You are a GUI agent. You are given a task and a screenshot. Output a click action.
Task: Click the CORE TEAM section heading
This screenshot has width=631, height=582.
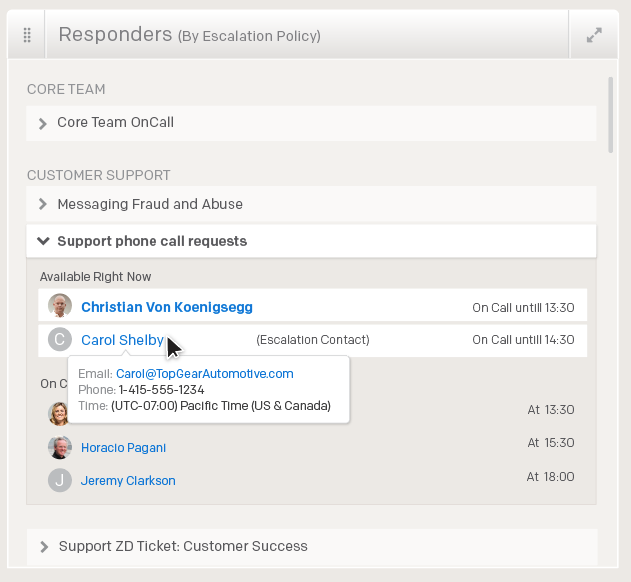click(66, 89)
